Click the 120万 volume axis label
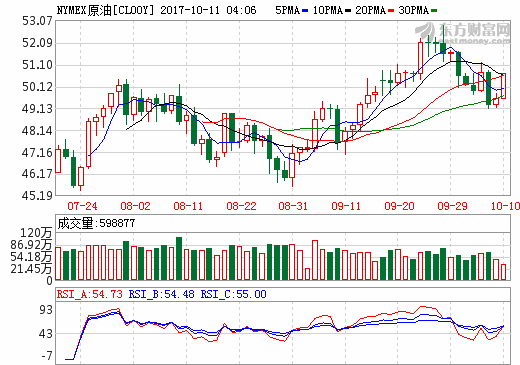Image resolution: width=520 pixels, height=365 pixels. tap(36, 233)
